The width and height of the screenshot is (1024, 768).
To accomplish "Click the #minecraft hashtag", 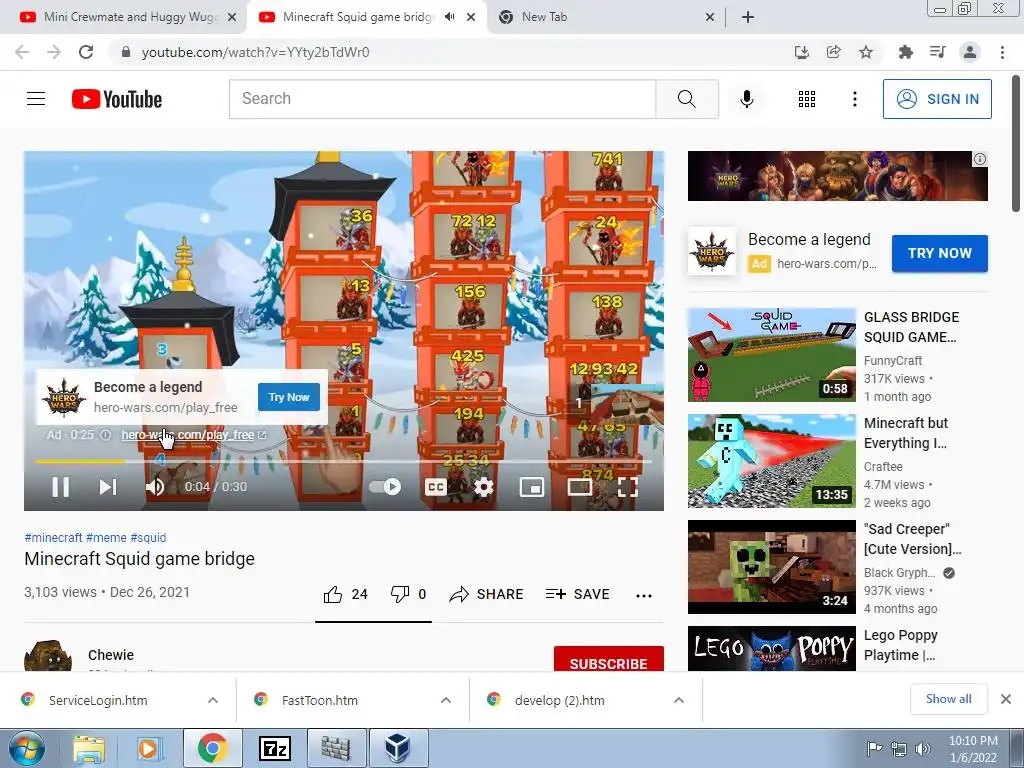I will [53, 537].
